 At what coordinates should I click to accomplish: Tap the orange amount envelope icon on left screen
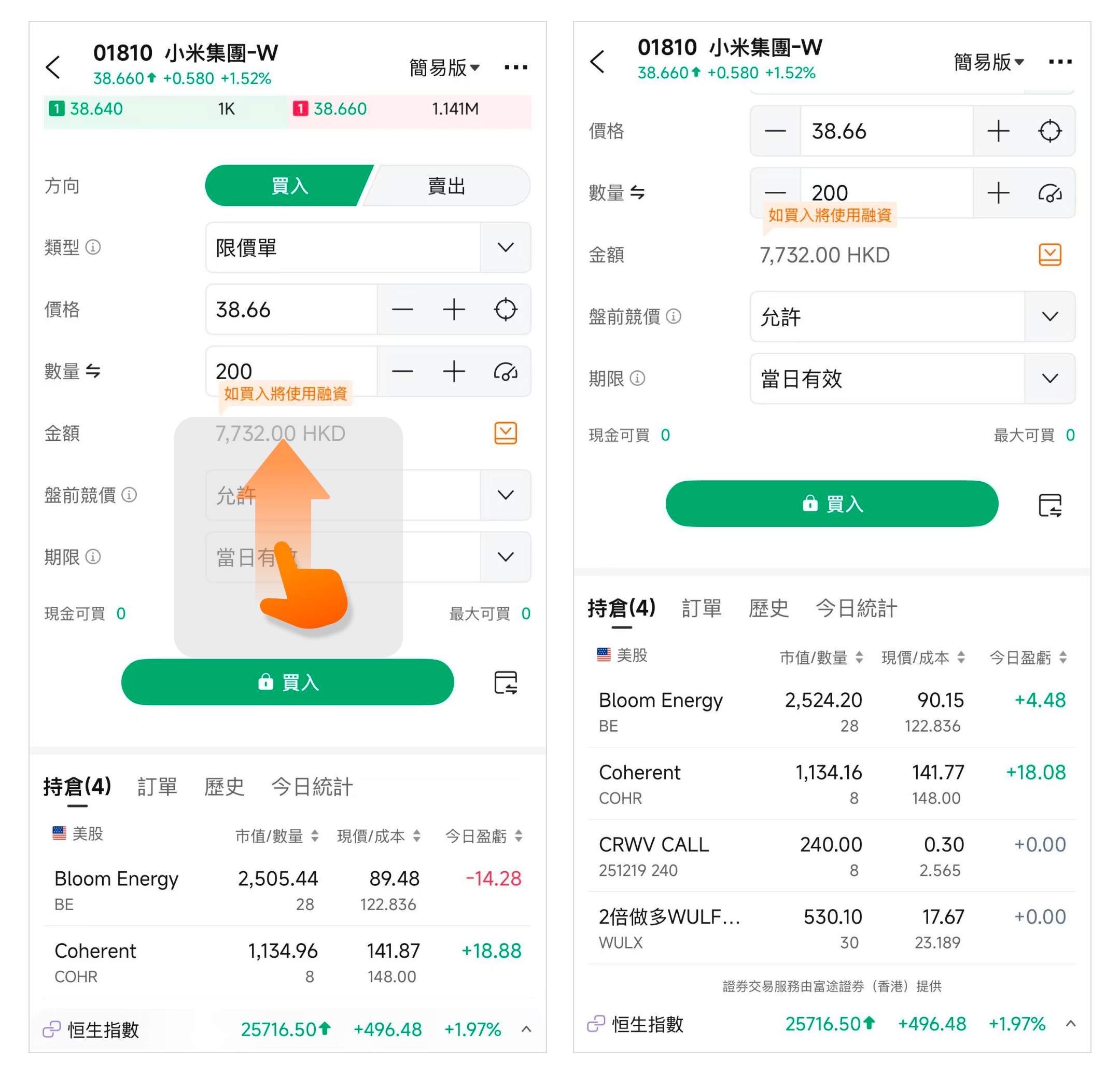(505, 433)
